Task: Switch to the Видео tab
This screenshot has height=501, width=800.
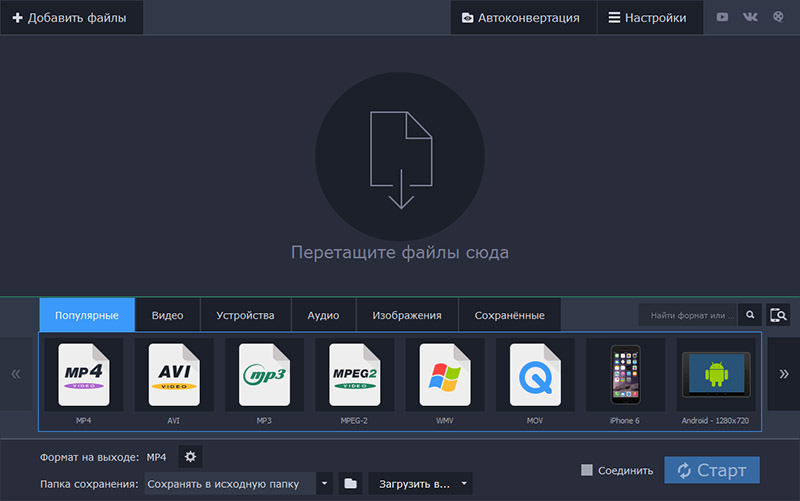Action: click(167, 315)
